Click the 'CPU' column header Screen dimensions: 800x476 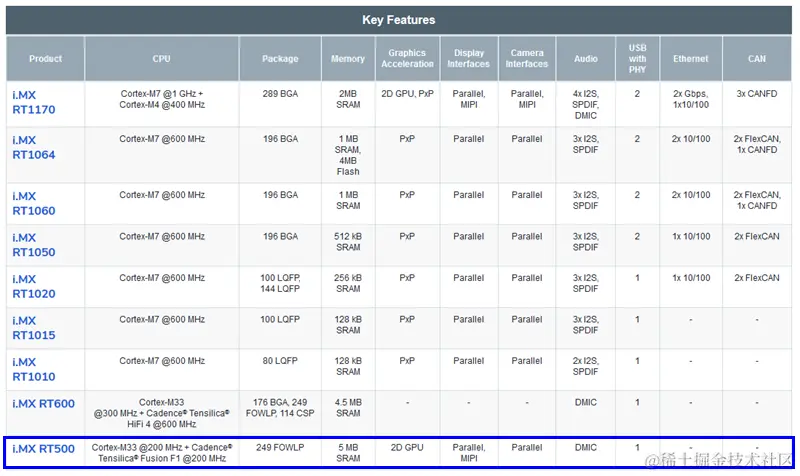point(162,59)
